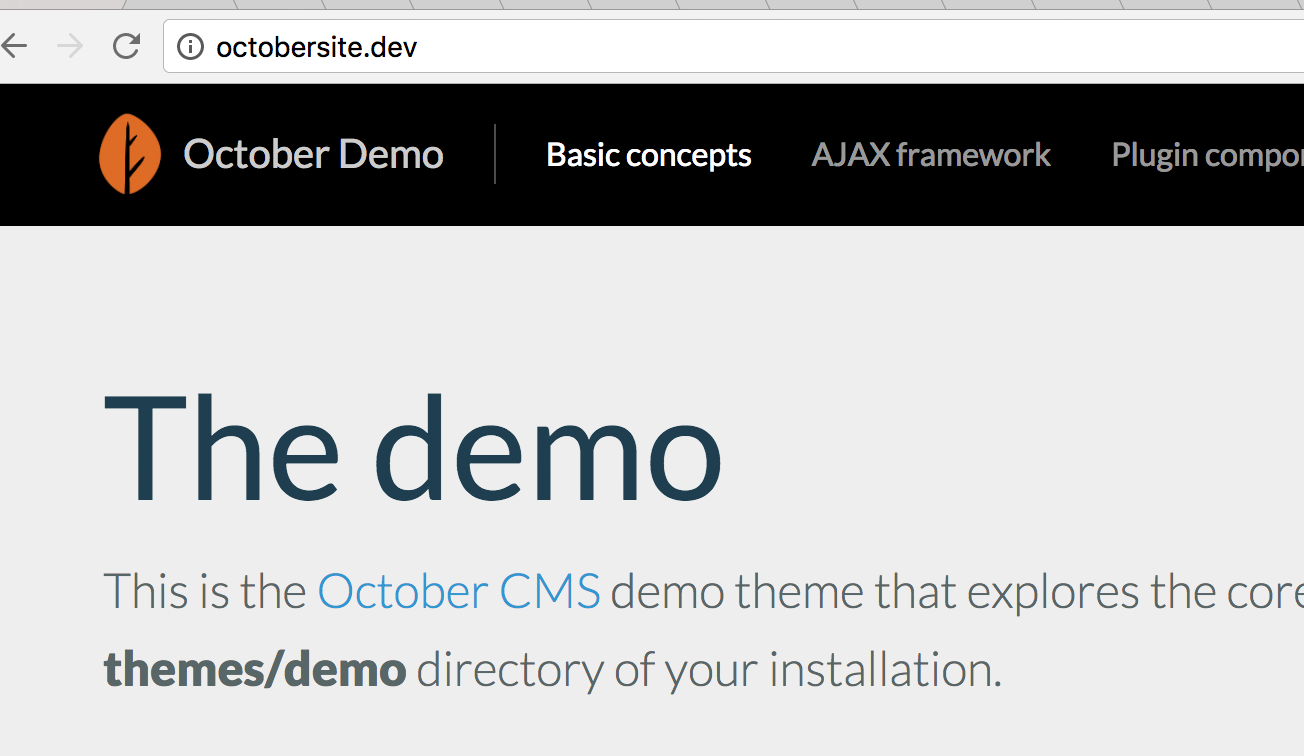
Task: Click the browser back arrow
Action: click(13, 46)
